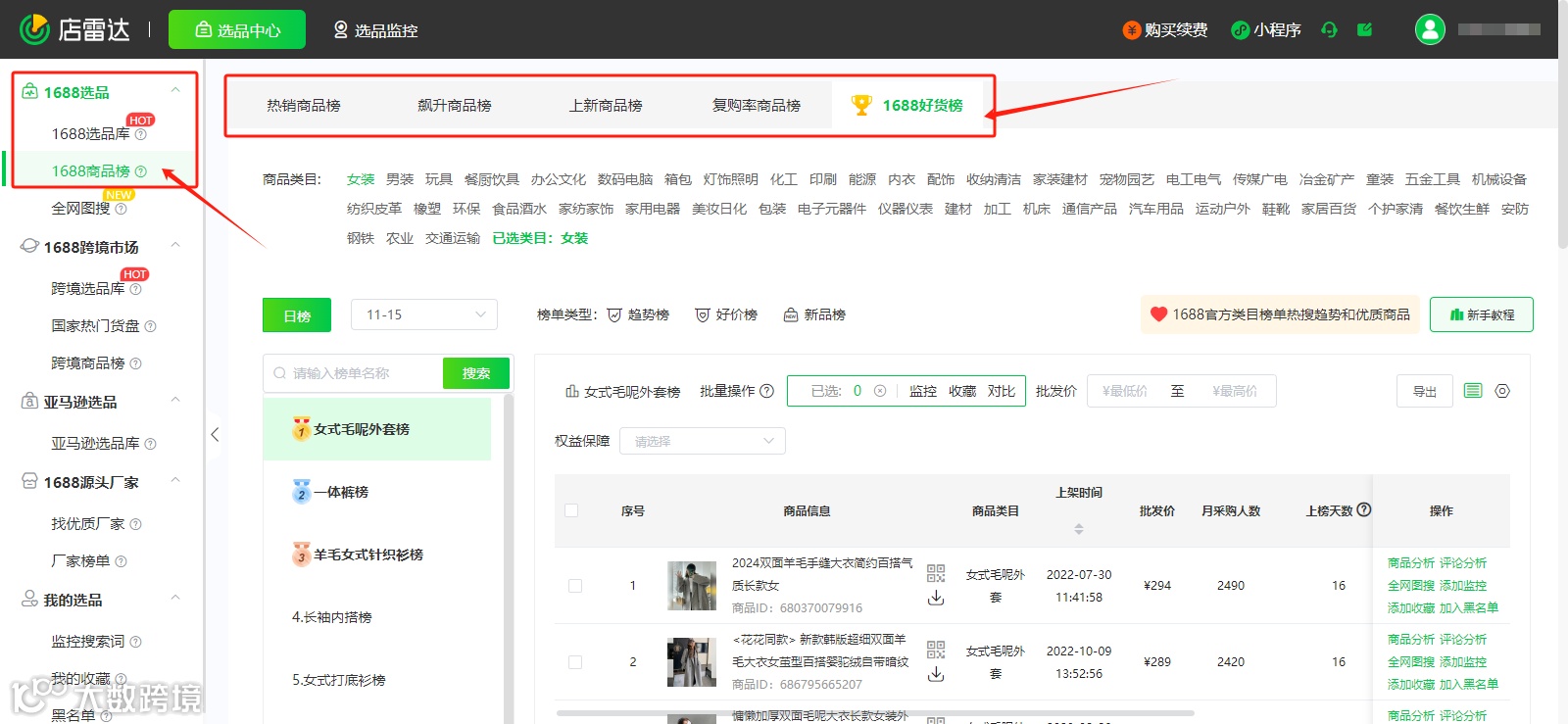The width and height of the screenshot is (1568, 724).
Task: Click the green 选品中心 button
Action: point(237,29)
